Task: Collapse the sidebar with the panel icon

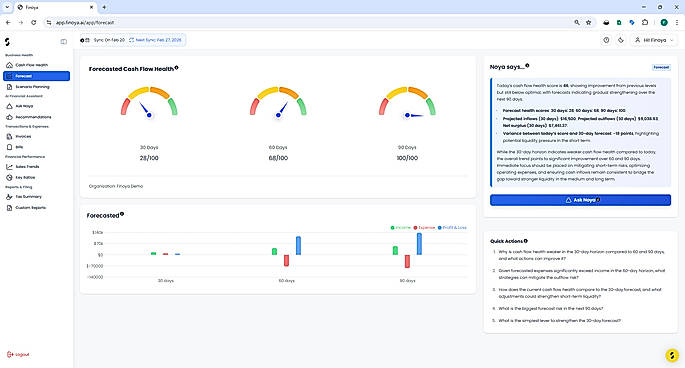Action: point(63,42)
